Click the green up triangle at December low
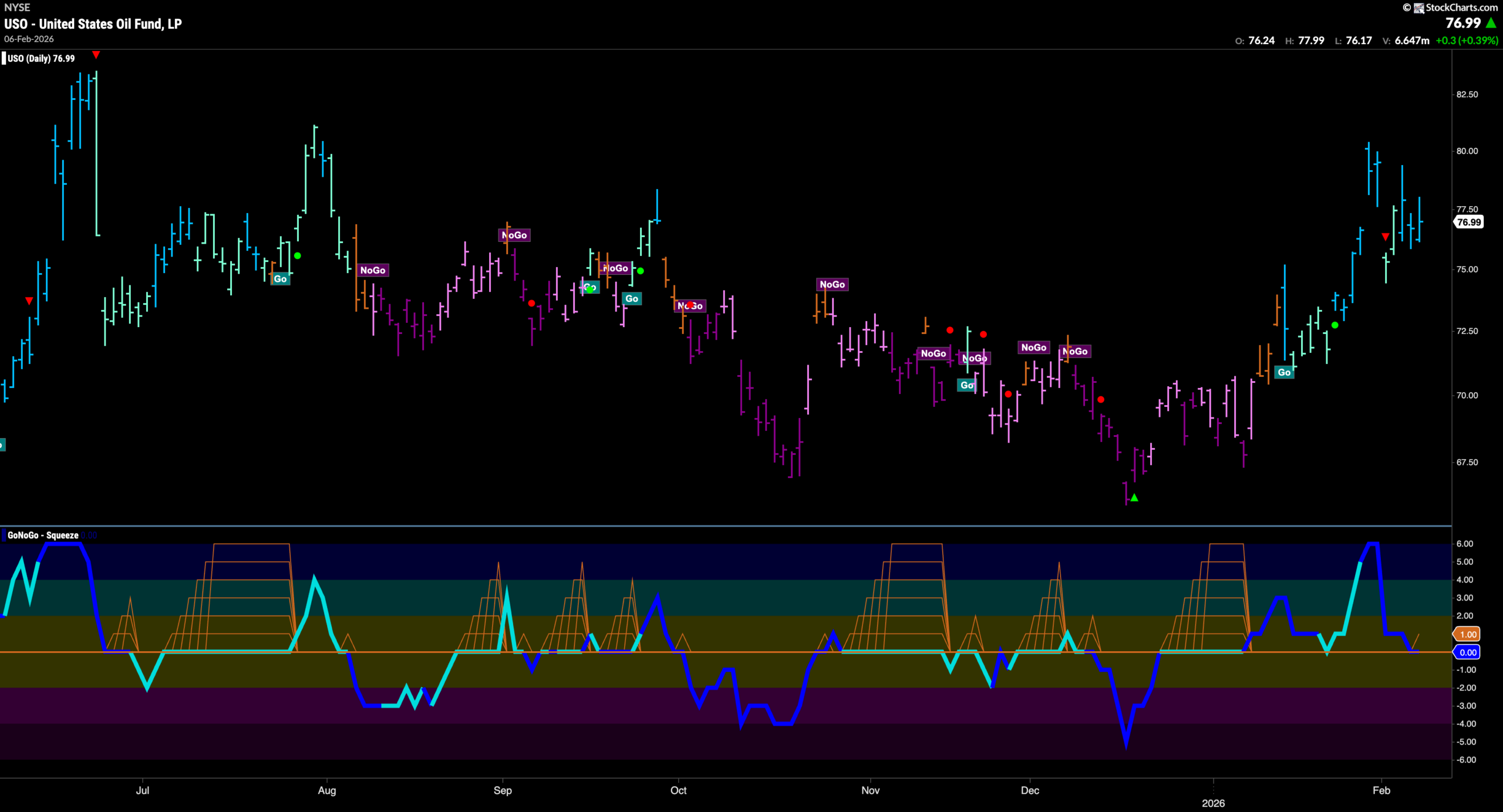This screenshot has height=812, width=1503. tap(1134, 498)
